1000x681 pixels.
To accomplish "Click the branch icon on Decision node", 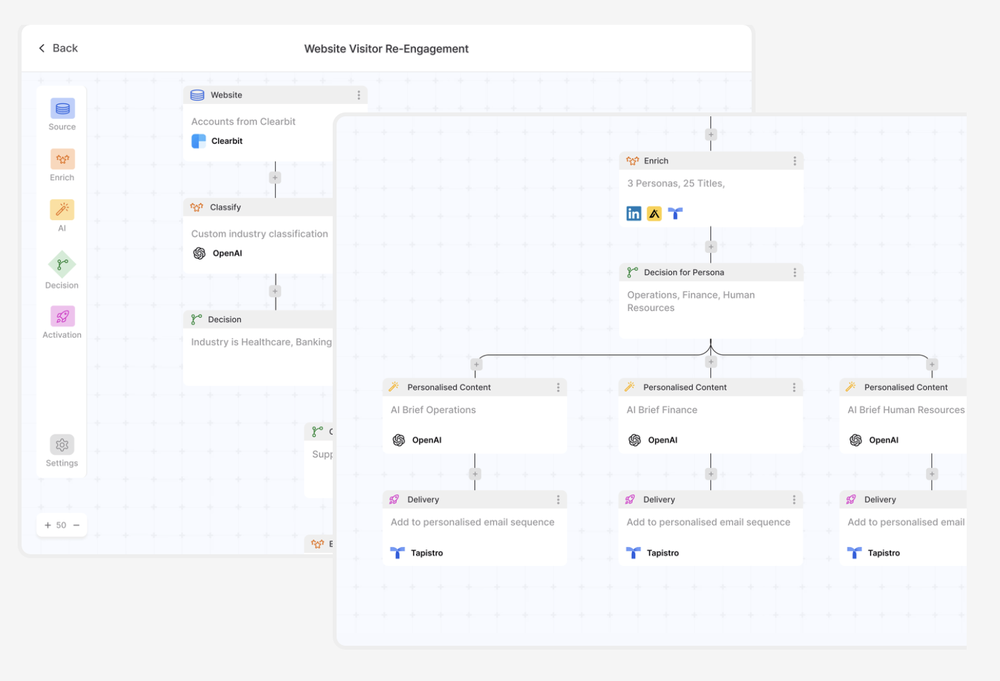I will (196, 319).
